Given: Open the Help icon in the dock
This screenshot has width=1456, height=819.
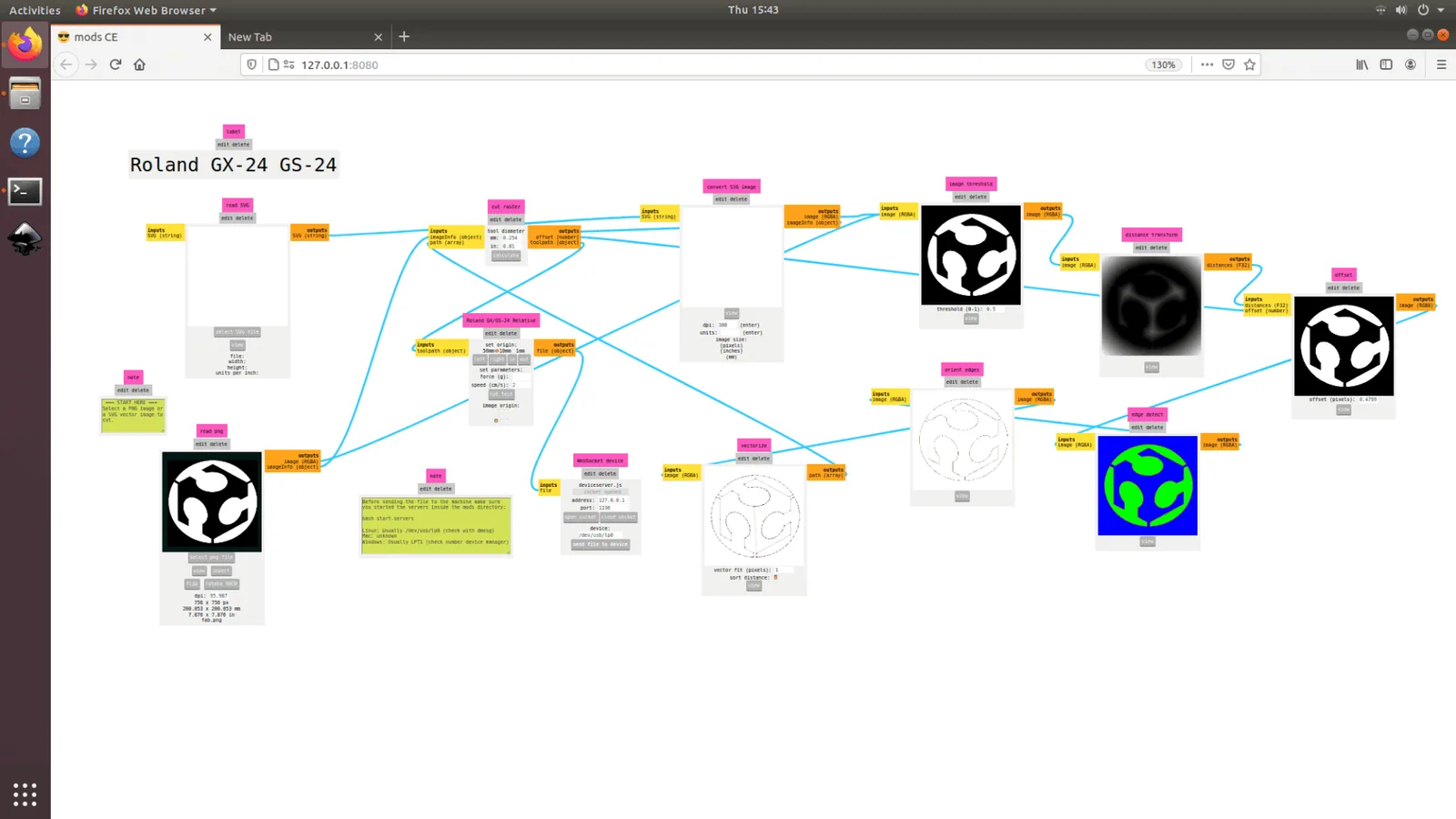Looking at the screenshot, I should pyautogui.click(x=25, y=143).
